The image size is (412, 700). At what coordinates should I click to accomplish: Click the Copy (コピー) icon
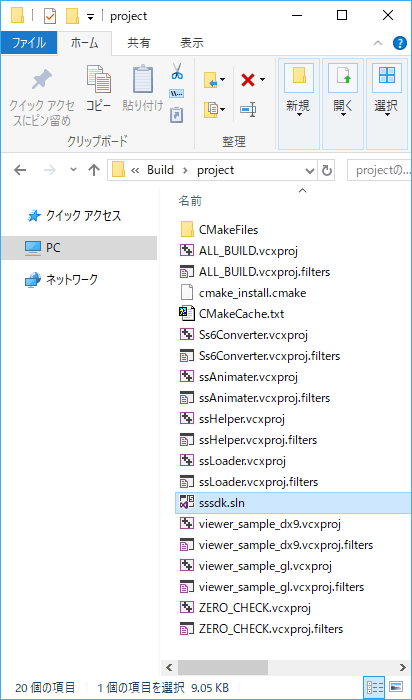98,79
